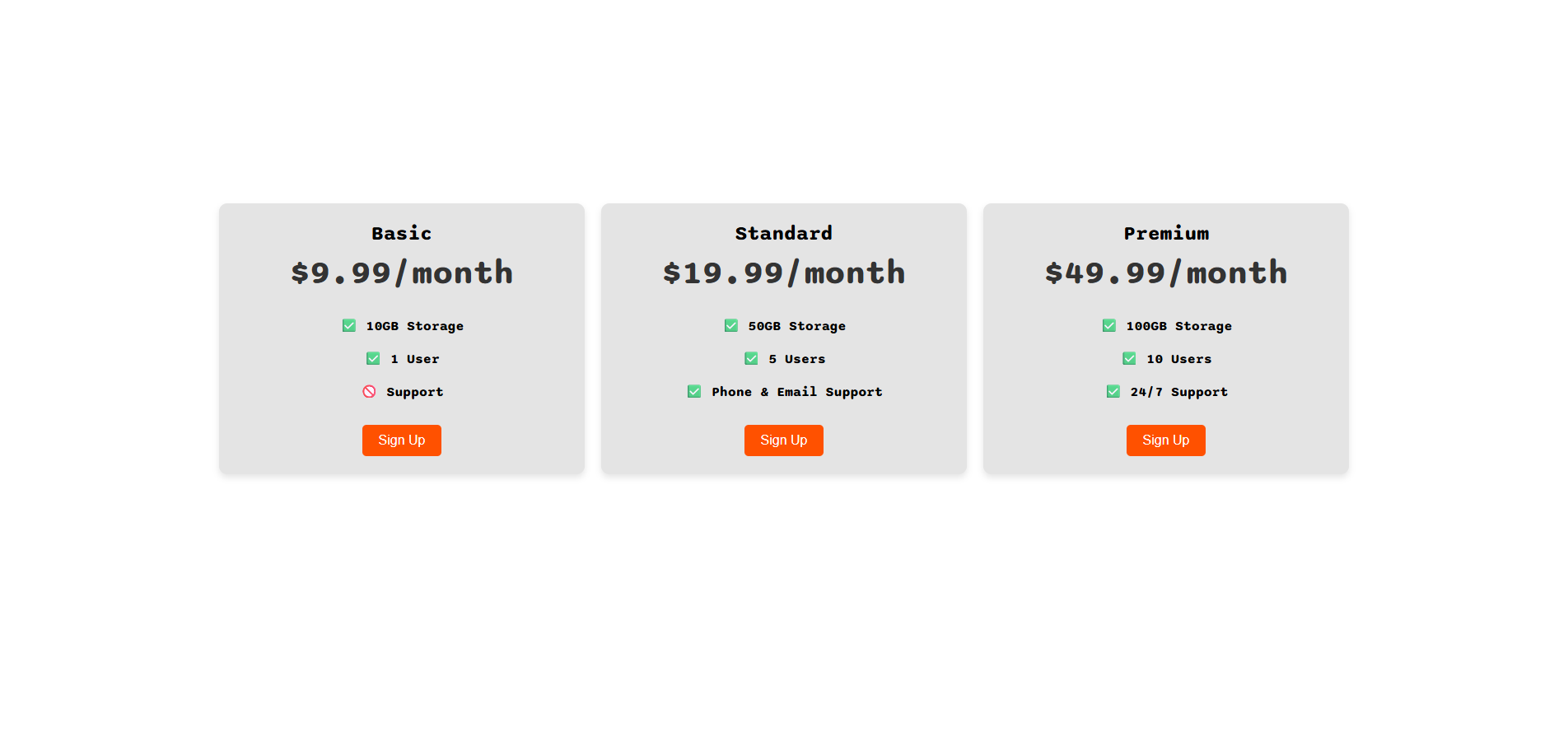Click the Premium plan heading
Image resolution: width=1568 pixels, height=755 pixels.
pos(1166,234)
